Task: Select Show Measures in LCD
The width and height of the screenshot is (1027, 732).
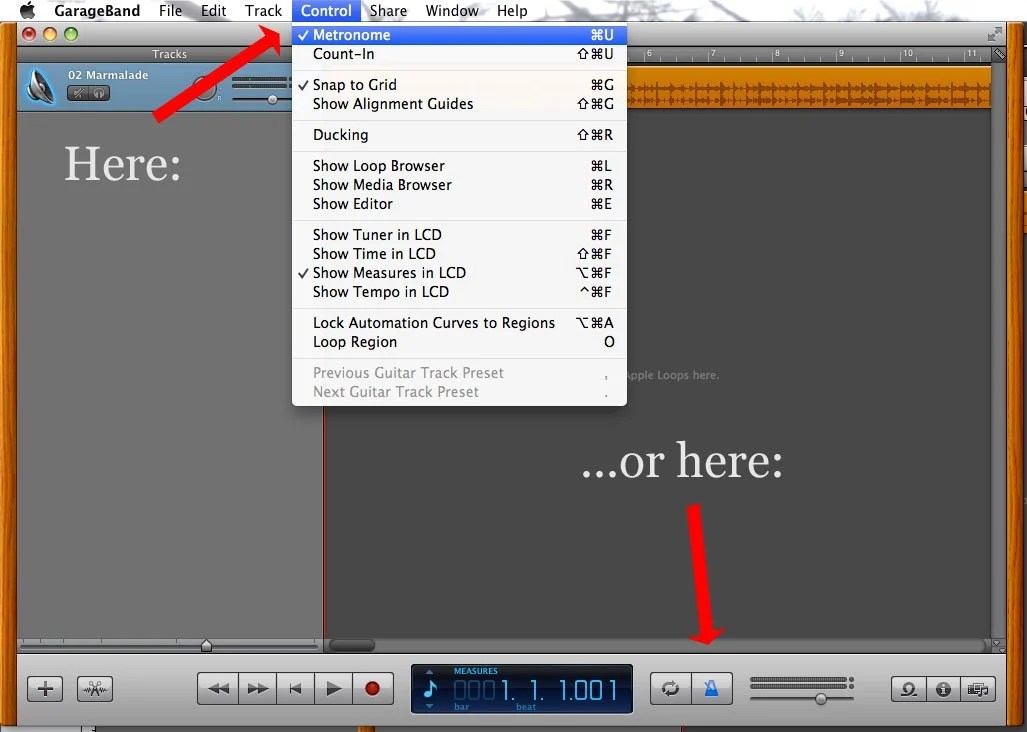Action: (389, 272)
